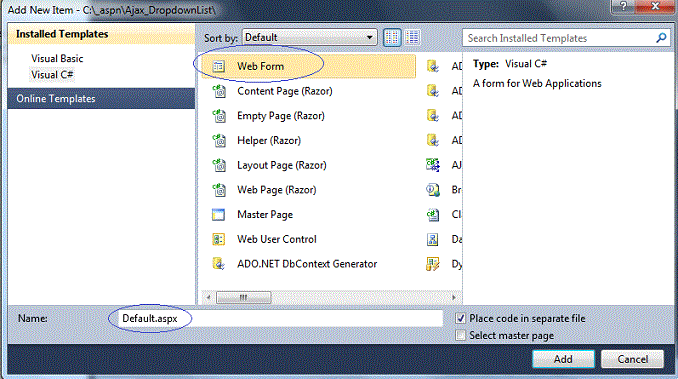Click the second-column icon beside Web User Control
Screen dimensions: 678x379
[433, 239]
